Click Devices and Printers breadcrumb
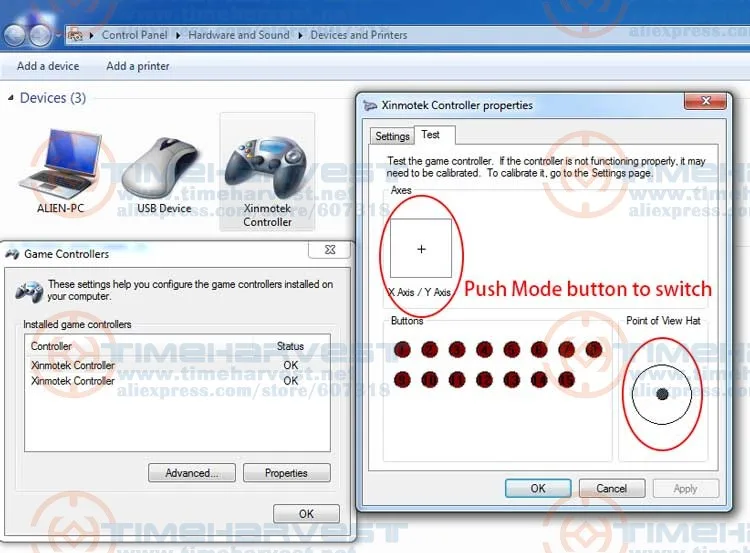 click(x=359, y=35)
